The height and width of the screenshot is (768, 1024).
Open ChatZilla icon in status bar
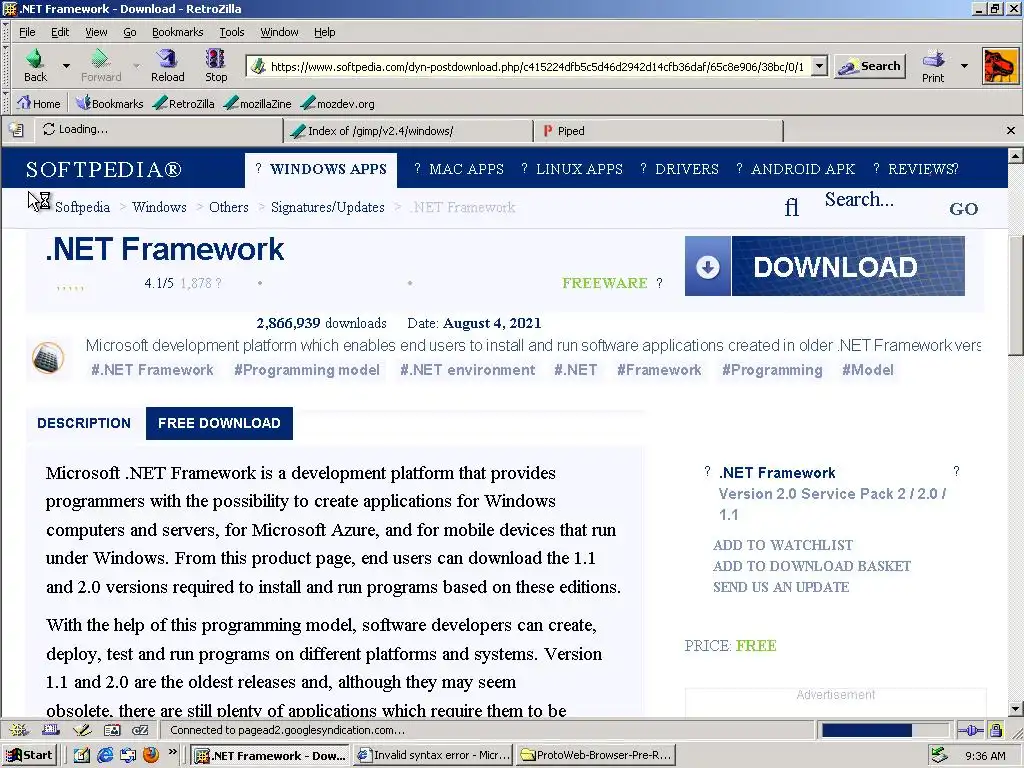[x=140, y=730]
